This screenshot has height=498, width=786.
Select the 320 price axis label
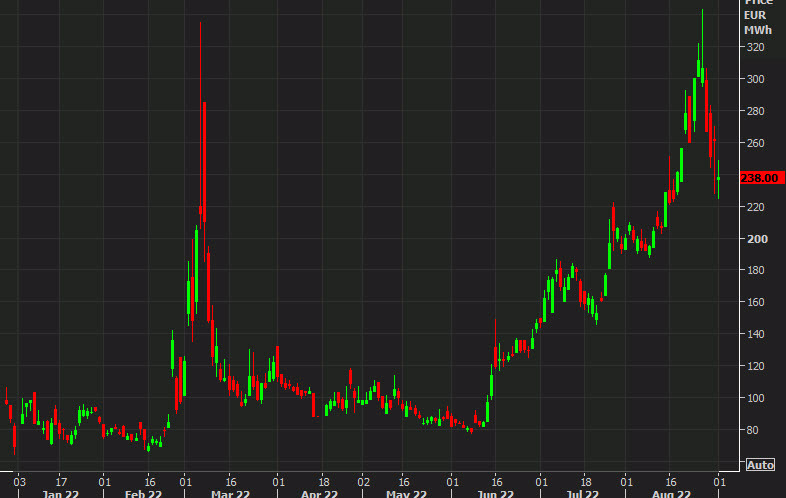pos(755,47)
